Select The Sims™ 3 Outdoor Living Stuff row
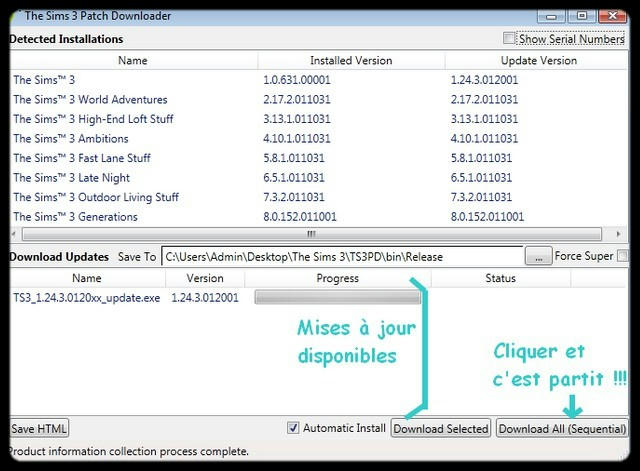The height and width of the screenshot is (471, 640). point(318,197)
